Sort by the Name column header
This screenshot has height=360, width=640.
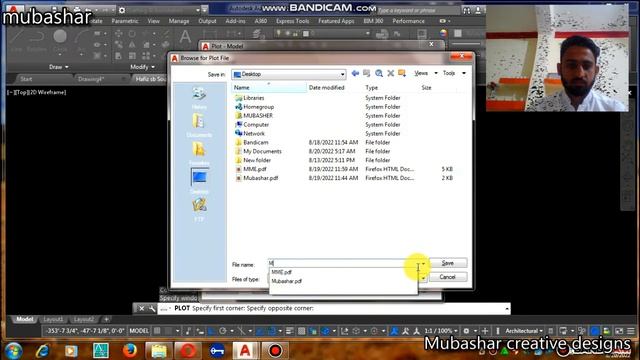tap(269, 87)
